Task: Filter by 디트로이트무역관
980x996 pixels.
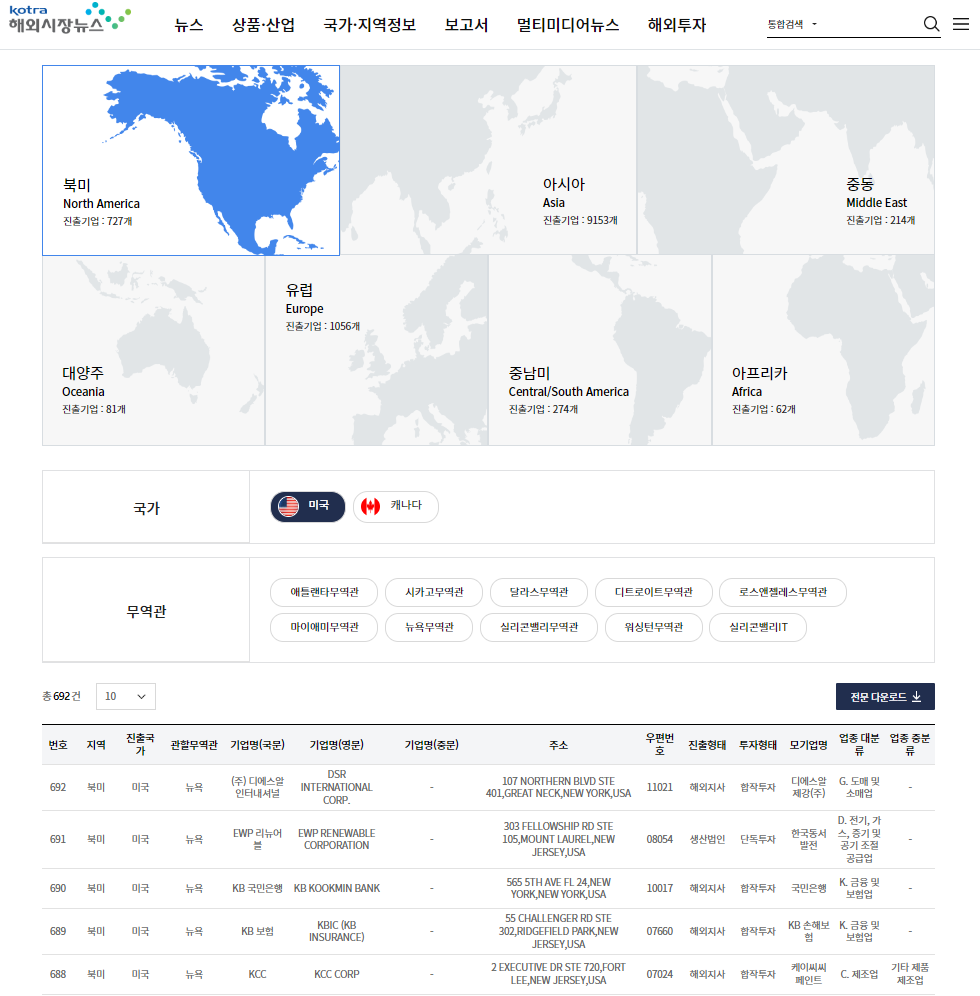Action: [654, 593]
